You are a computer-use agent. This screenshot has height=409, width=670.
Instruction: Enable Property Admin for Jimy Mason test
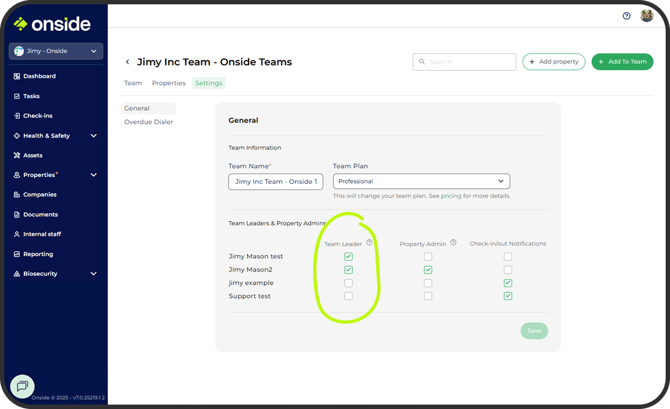pyautogui.click(x=428, y=257)
